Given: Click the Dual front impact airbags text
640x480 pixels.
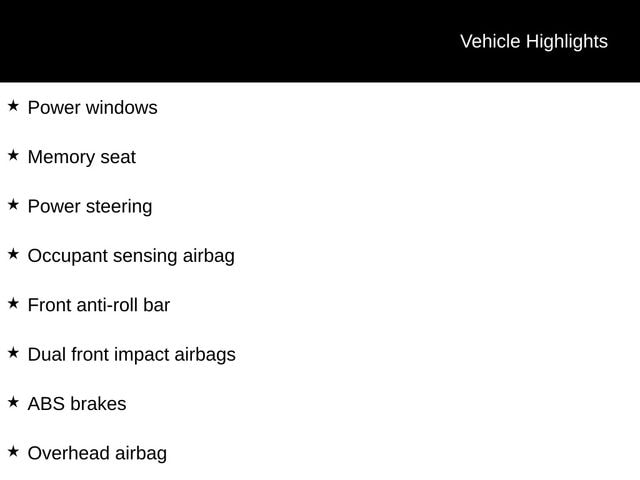Looking at the screenshot, I should tap(131, 355).
